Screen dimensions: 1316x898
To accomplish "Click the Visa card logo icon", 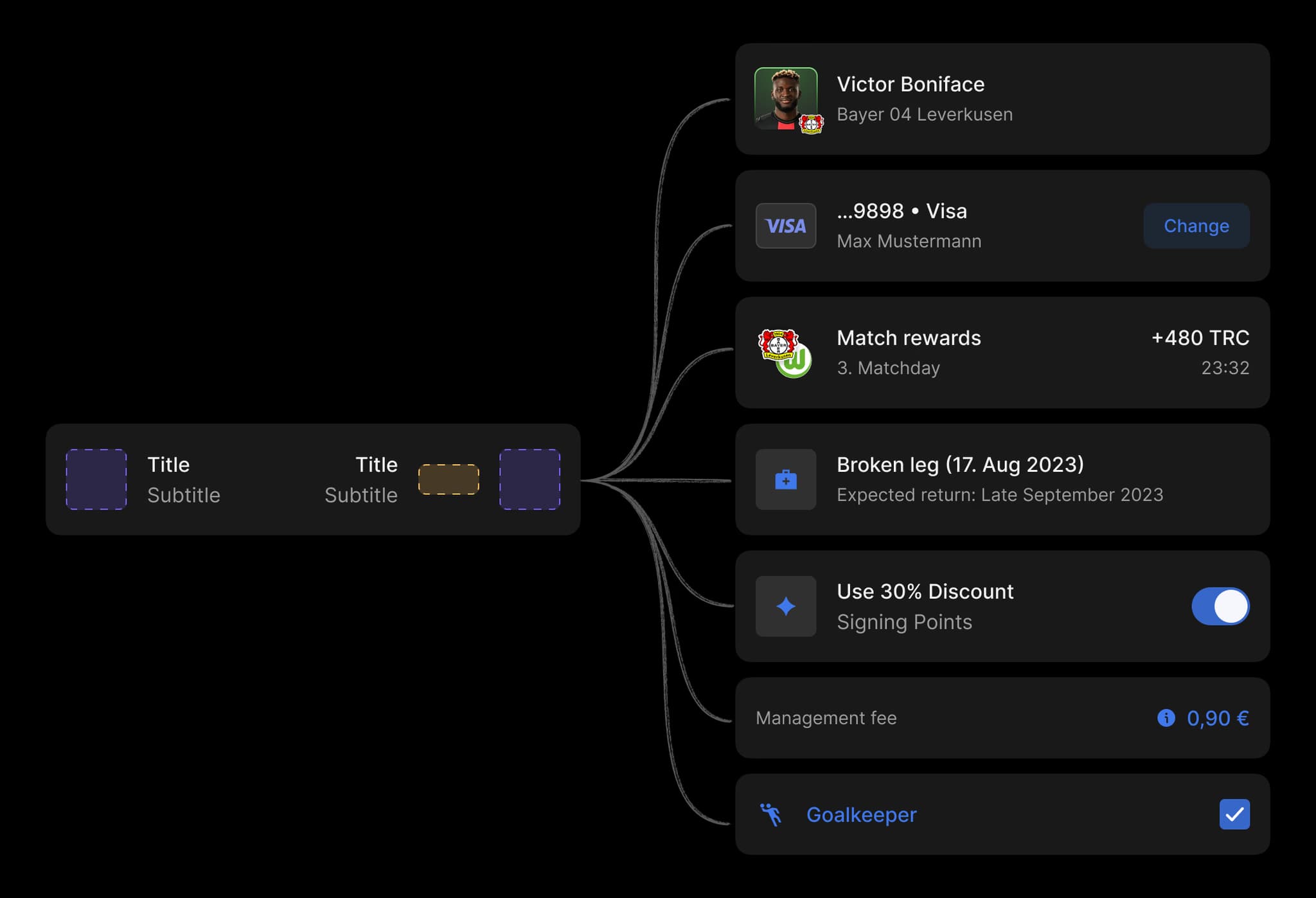I will (x=785, y=226).
